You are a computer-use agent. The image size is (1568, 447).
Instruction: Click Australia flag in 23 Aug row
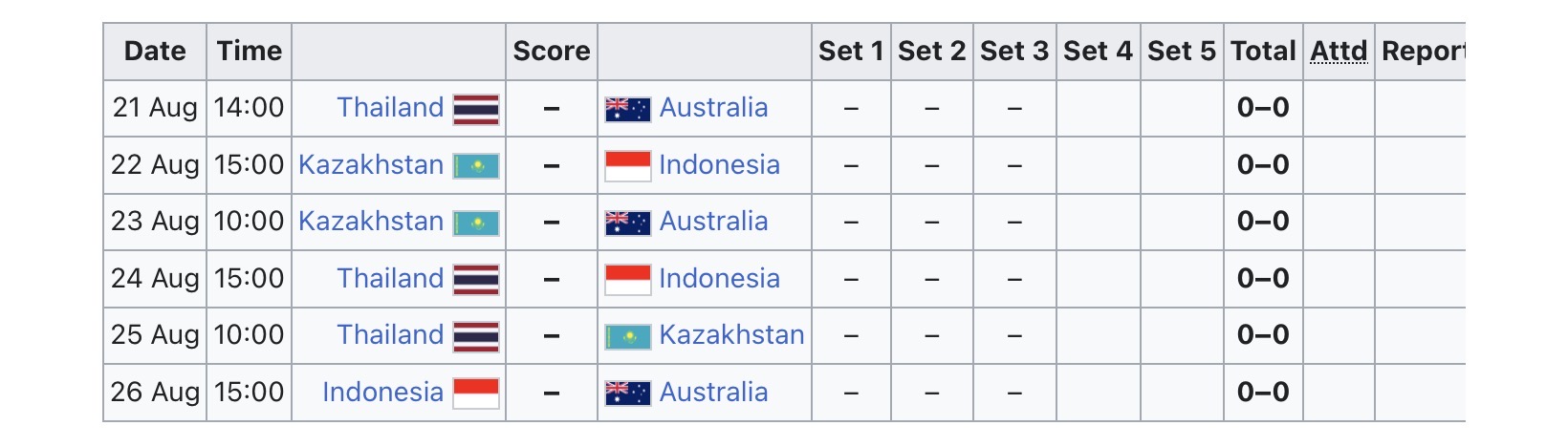pyautogui.click(x=628, y=223)
